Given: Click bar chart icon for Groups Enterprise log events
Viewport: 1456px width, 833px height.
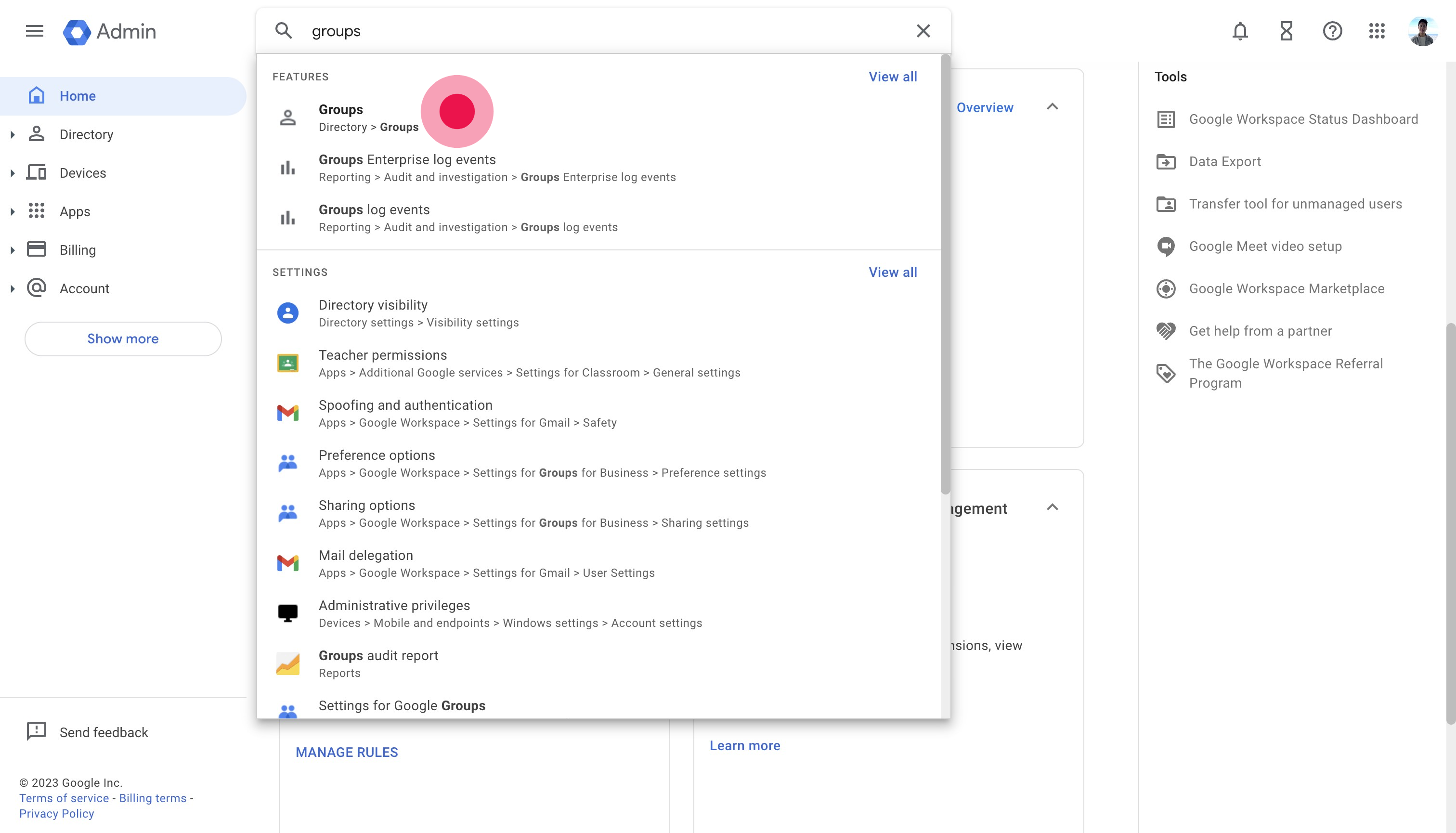Looking at the screenshot, I should click(x=288, y=168).
